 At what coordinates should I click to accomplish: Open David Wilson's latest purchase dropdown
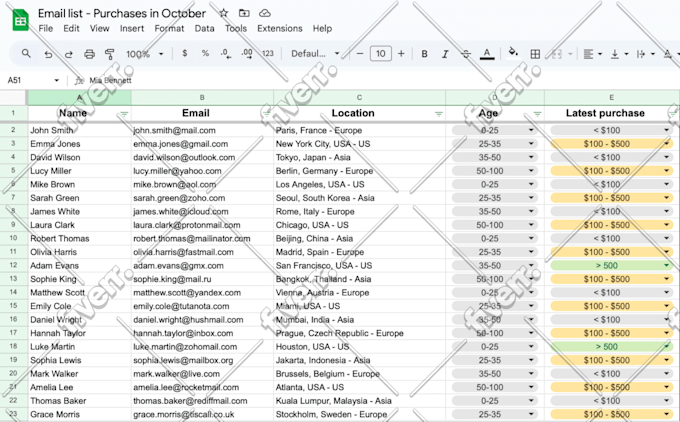[x=667, y=157]
